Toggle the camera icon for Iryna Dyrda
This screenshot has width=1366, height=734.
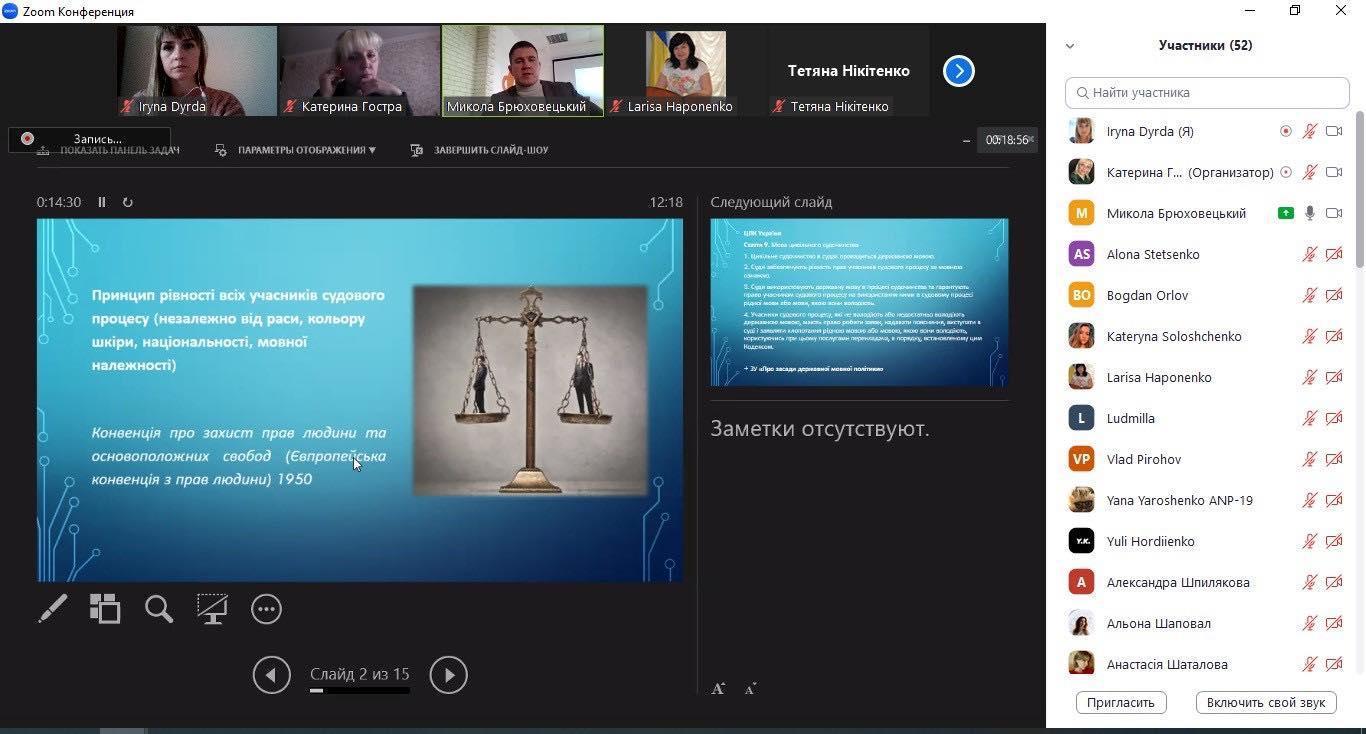1333,131
